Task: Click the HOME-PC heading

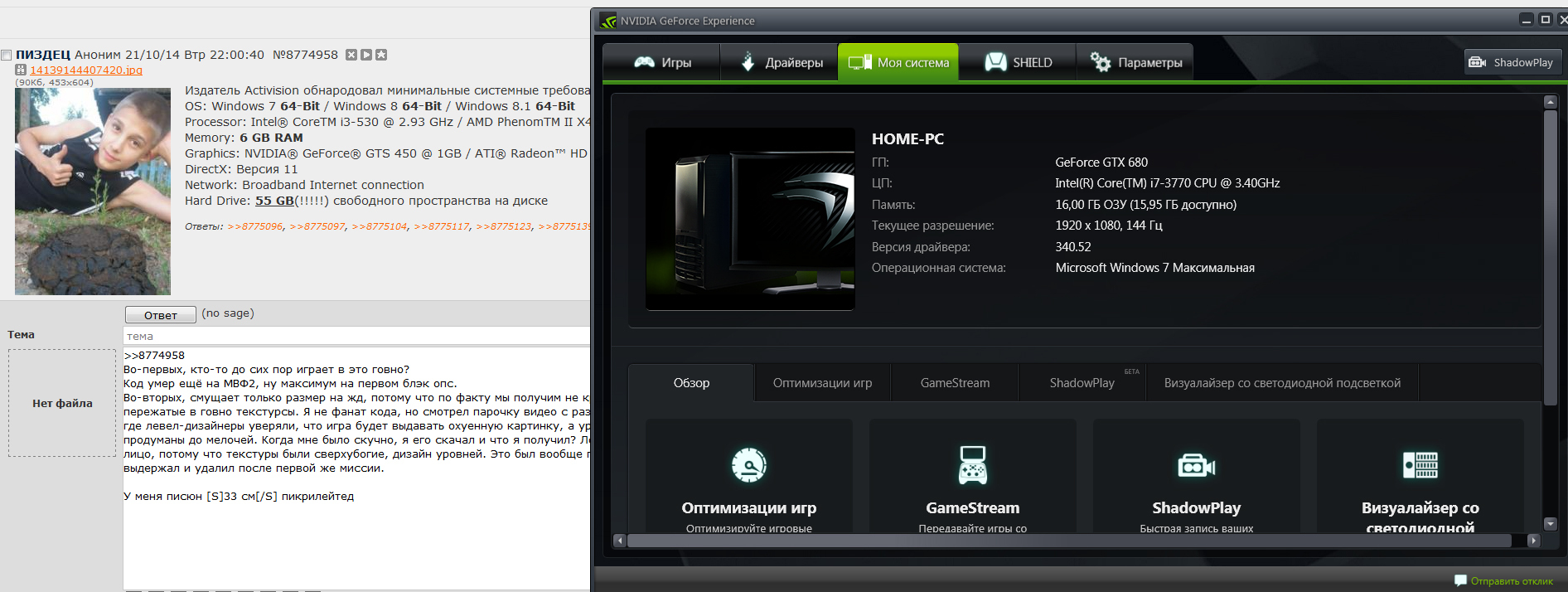Action: [907, 139]
